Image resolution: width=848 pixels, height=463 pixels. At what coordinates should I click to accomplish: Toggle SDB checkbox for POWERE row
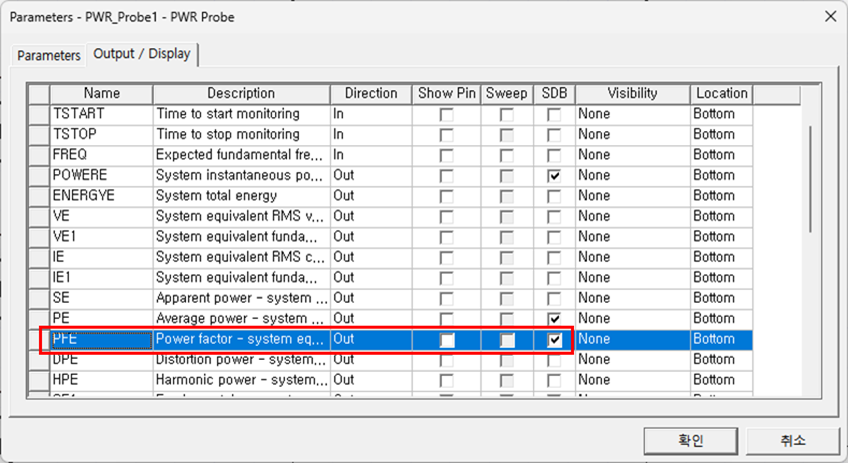coord(554,175)
